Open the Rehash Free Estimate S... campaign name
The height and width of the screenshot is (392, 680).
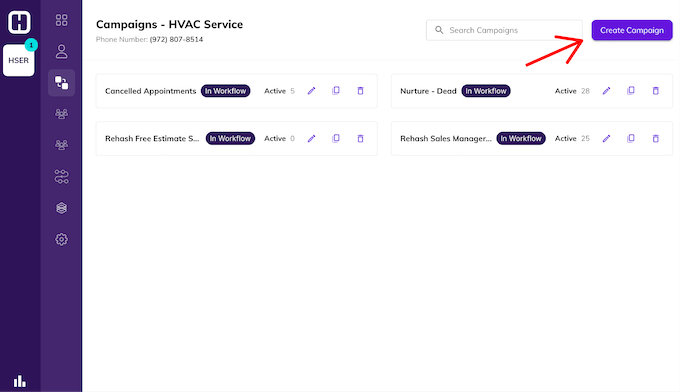(152, 139)
